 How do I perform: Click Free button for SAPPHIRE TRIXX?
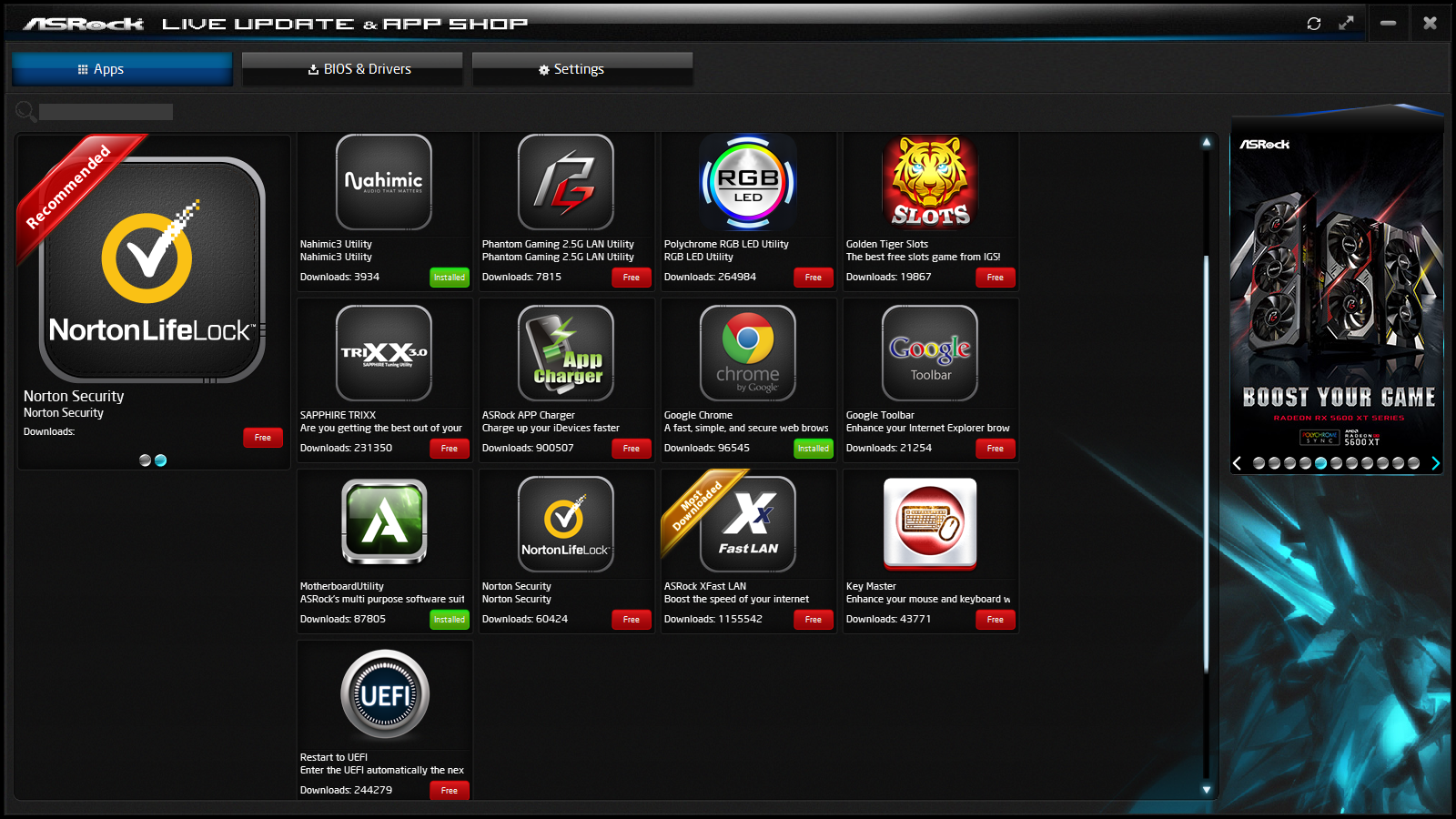tap(450, 449)
